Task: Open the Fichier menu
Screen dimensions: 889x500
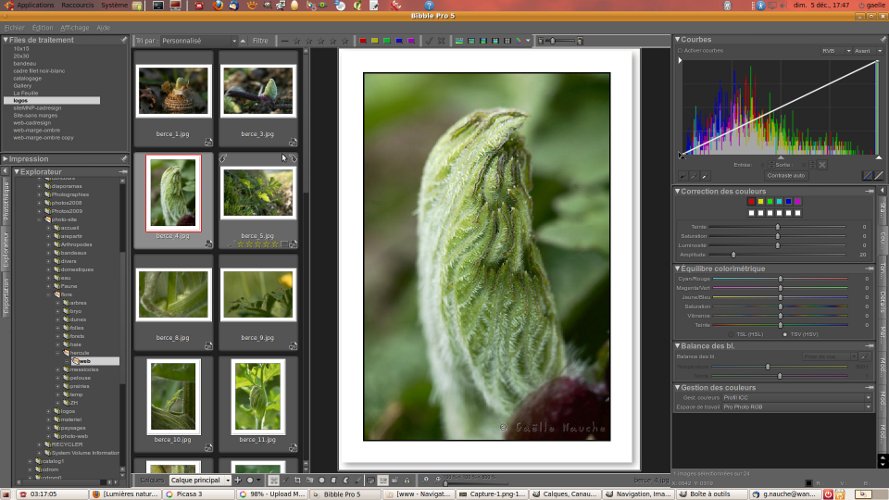Action: [14, 27]
